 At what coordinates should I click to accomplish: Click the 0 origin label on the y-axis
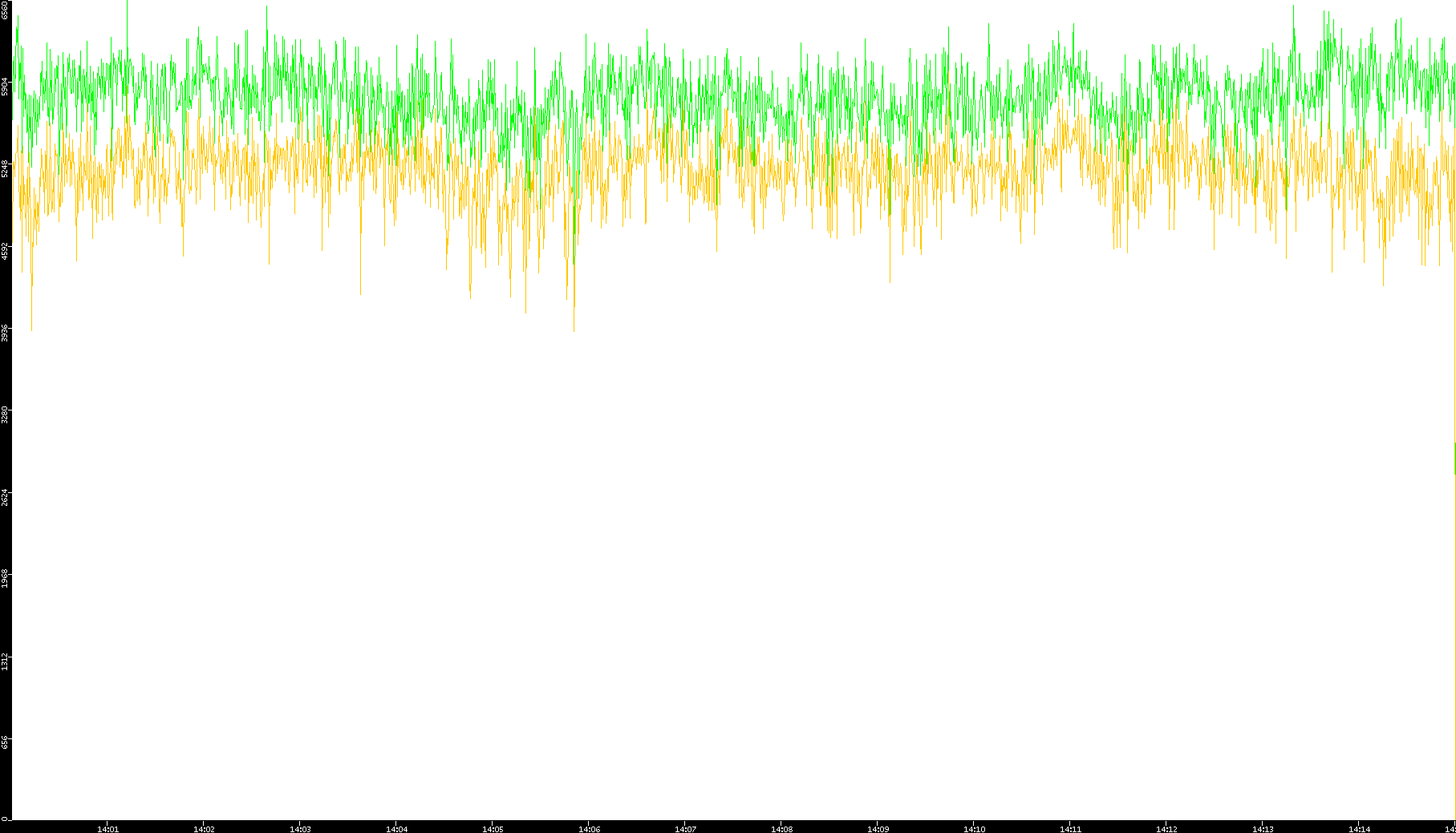(x=5, y=819)
